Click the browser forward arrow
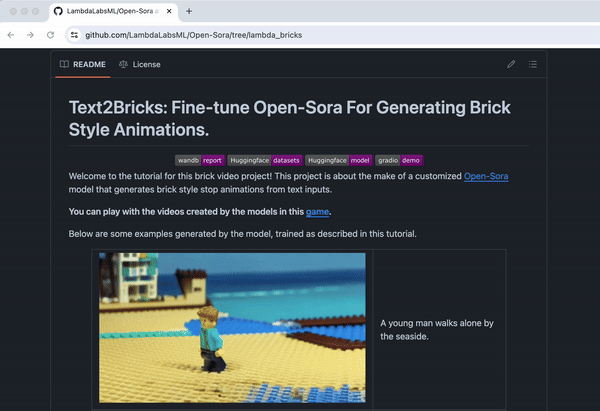Screen dimensions: 600x411 (x=30, y=35)
